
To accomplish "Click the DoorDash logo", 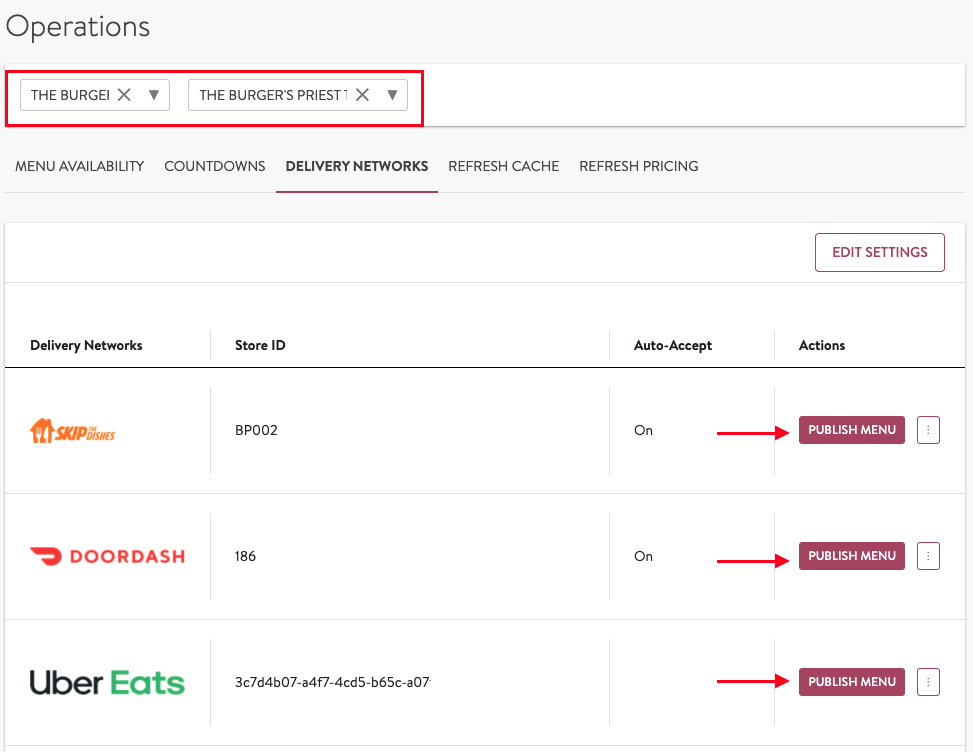I will click(107, 556).
